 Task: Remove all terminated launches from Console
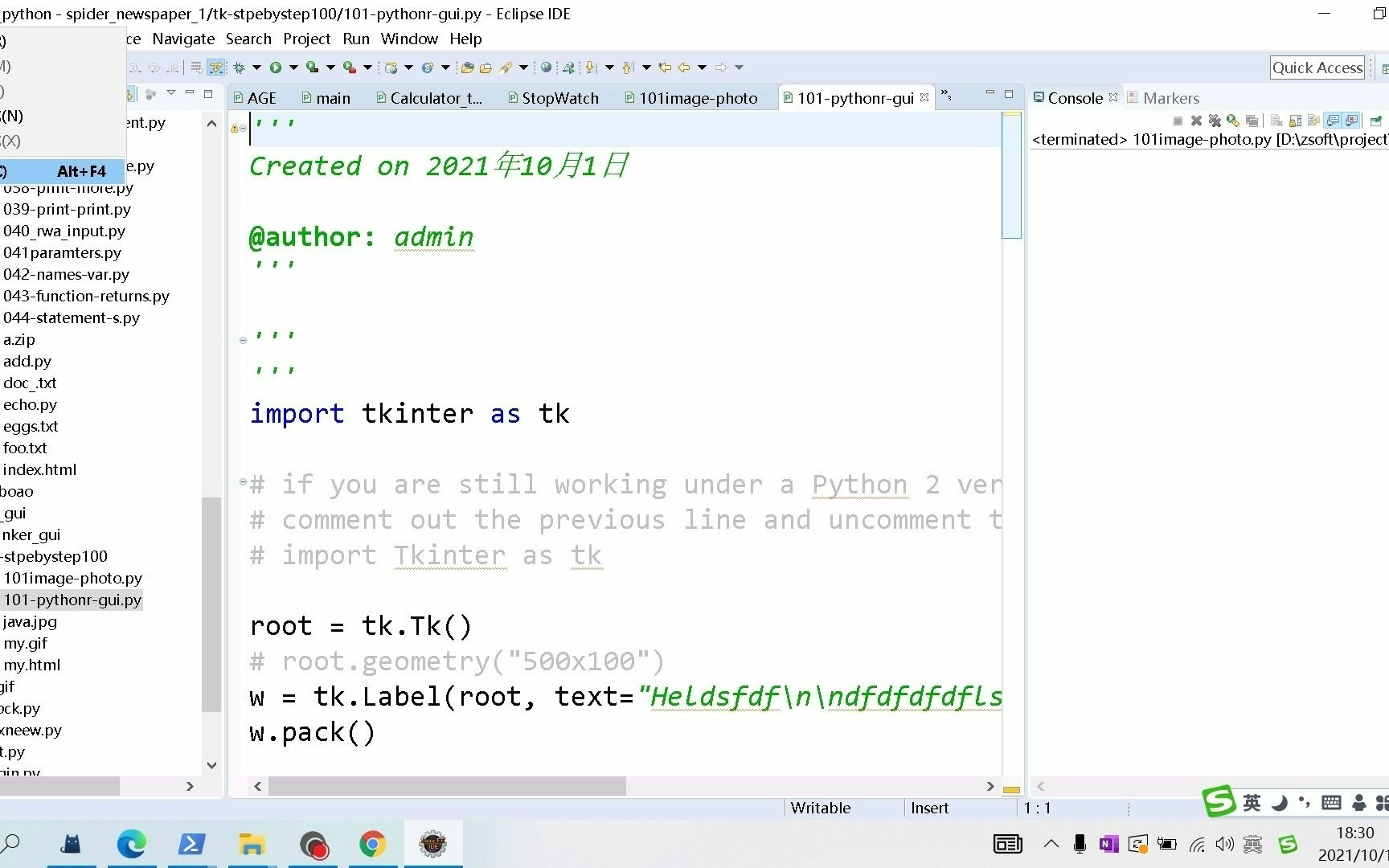click(1215, 121)
